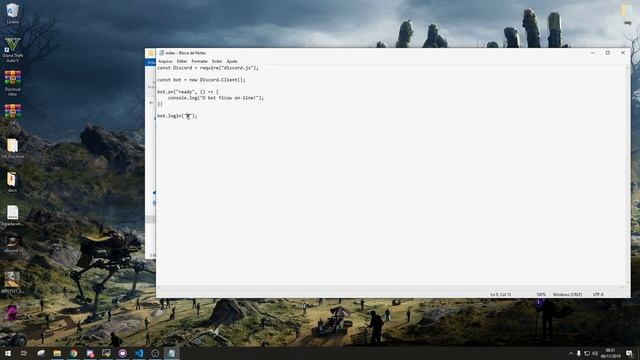
Task: Click the Ln/Col status bar indicator
Action: click(500, 294)
